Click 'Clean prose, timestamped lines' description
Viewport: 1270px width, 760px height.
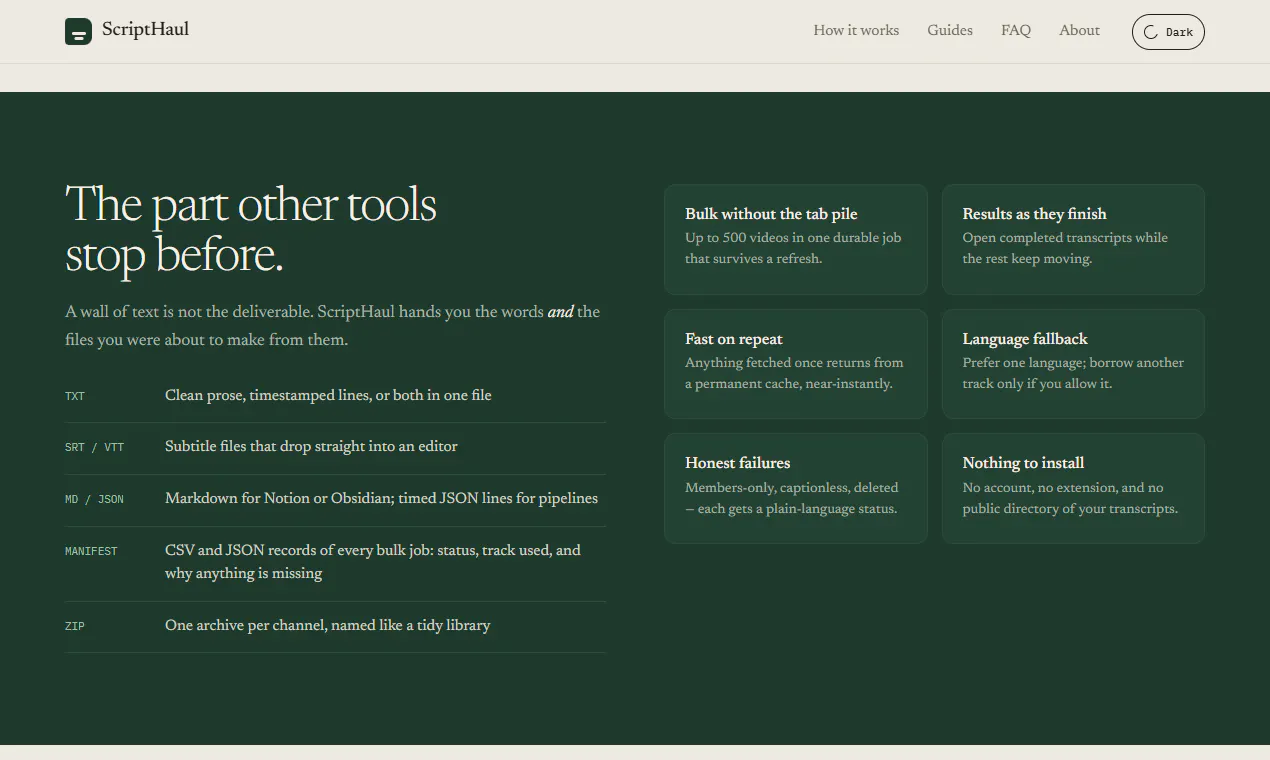pos(328,395)
